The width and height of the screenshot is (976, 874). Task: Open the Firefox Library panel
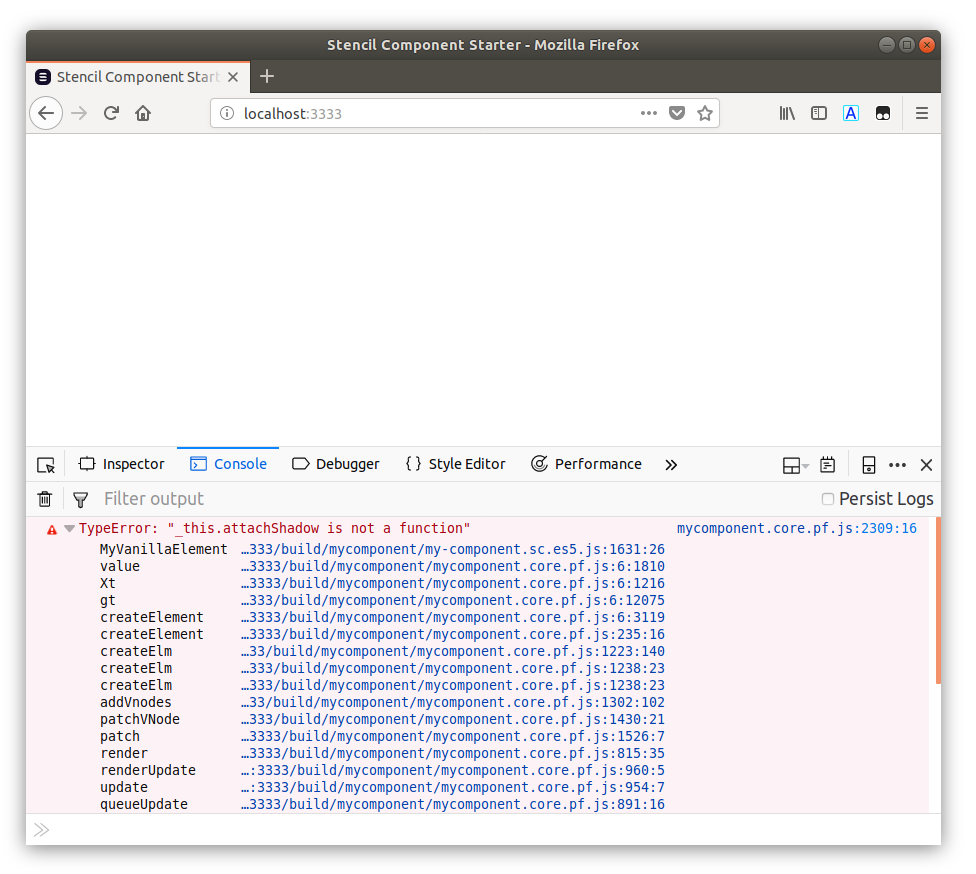tap(787, 113)
